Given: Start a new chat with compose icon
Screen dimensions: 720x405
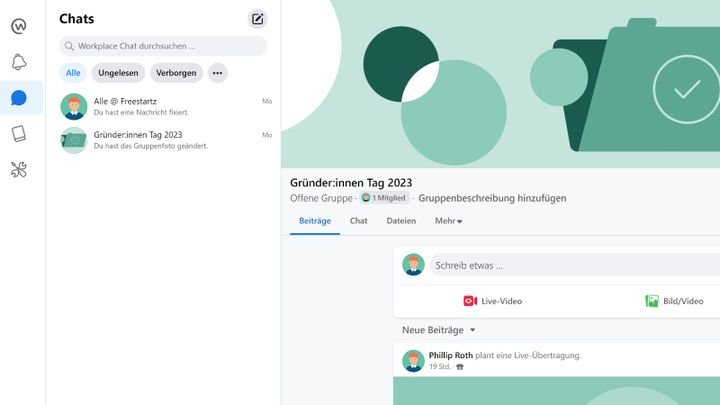Looking at the screenshot, I should (258, 19).
